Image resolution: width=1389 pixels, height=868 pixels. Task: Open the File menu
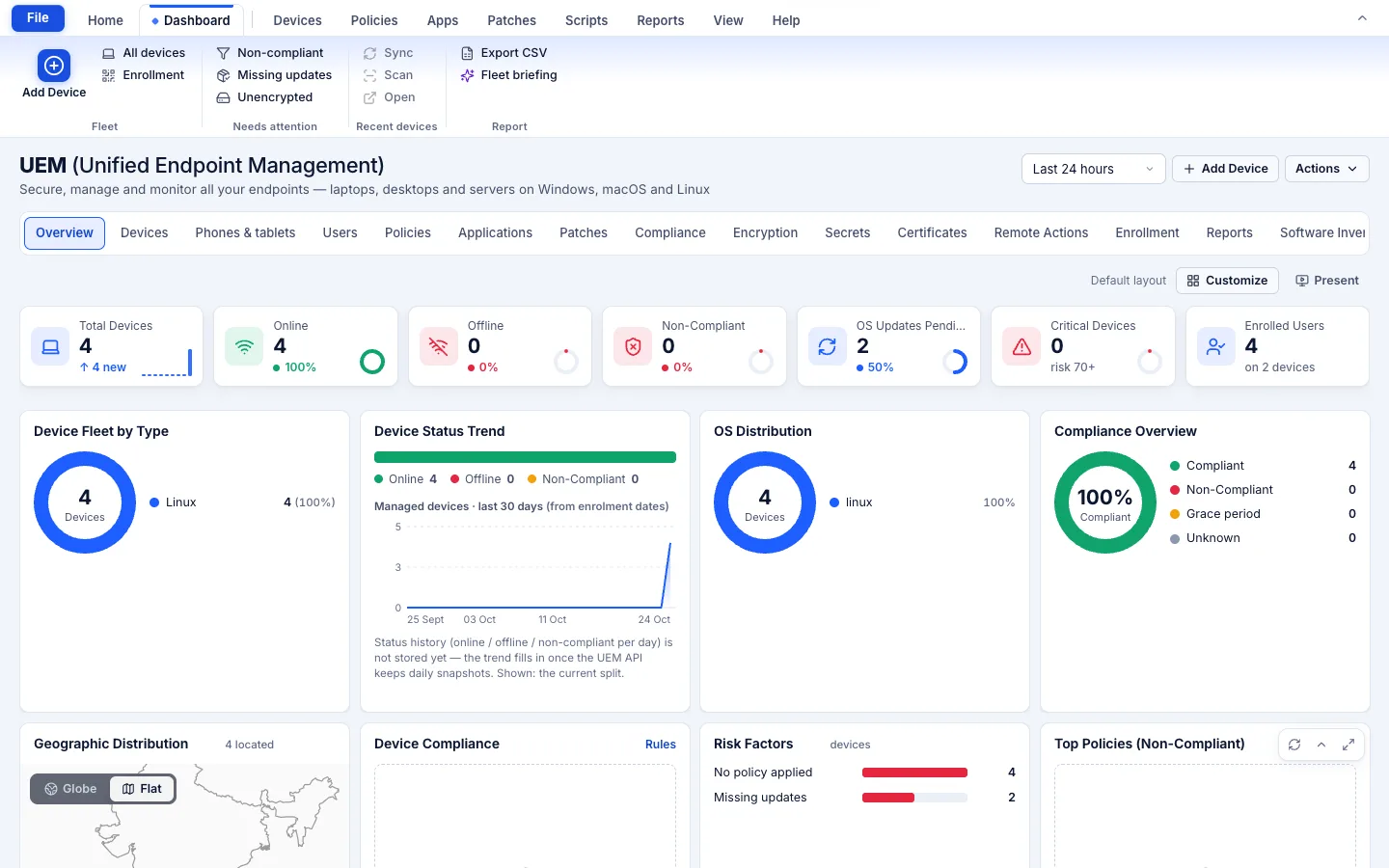point(38,18)
